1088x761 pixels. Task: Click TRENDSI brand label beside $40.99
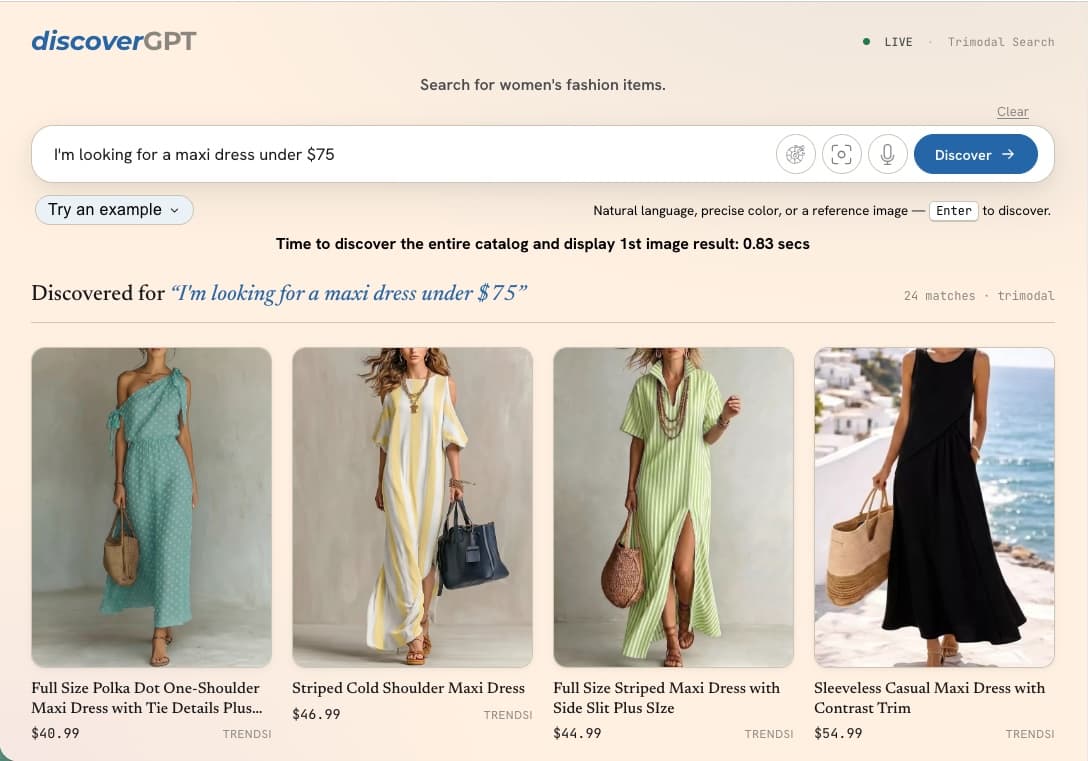pyautogui.click(x=247, y=734)
